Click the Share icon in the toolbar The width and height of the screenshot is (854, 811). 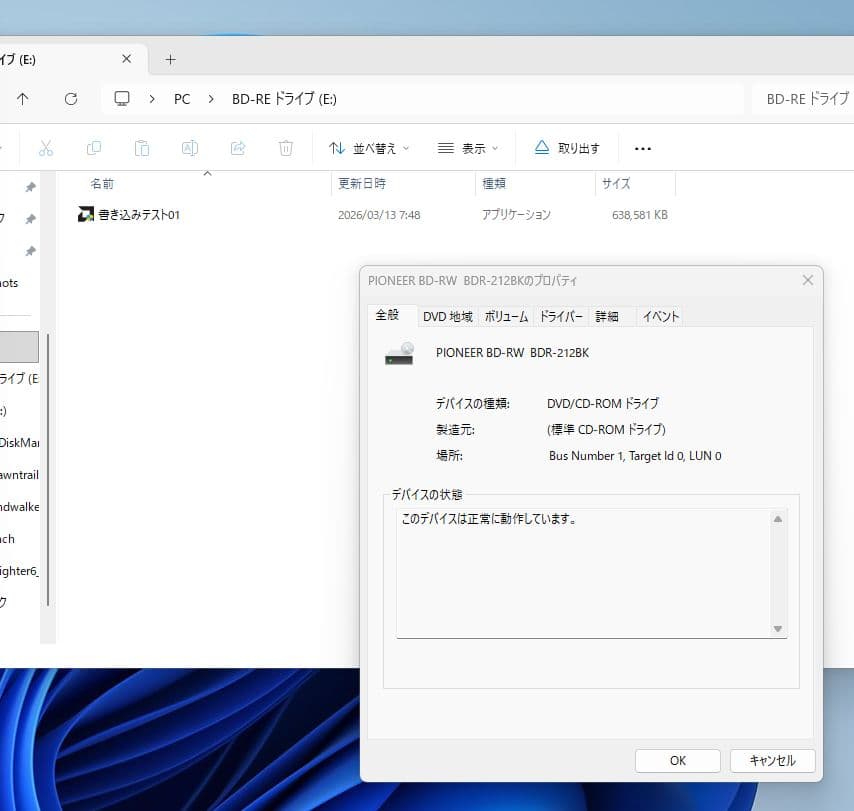click(x=238, y=148)
